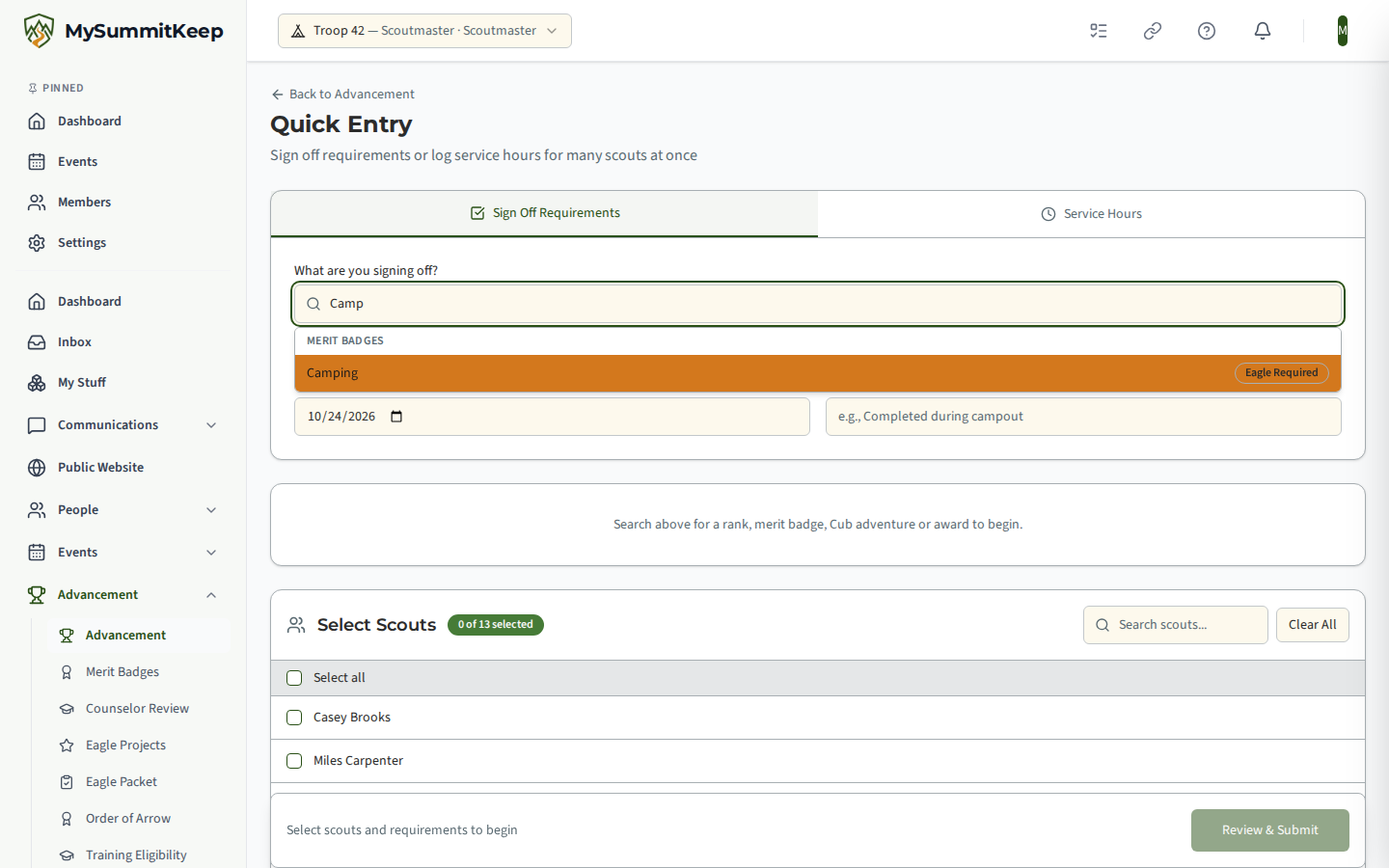The image size is (1389, 868).
Task: Click the Search scouts input
Action: [x=1175, y=625]
